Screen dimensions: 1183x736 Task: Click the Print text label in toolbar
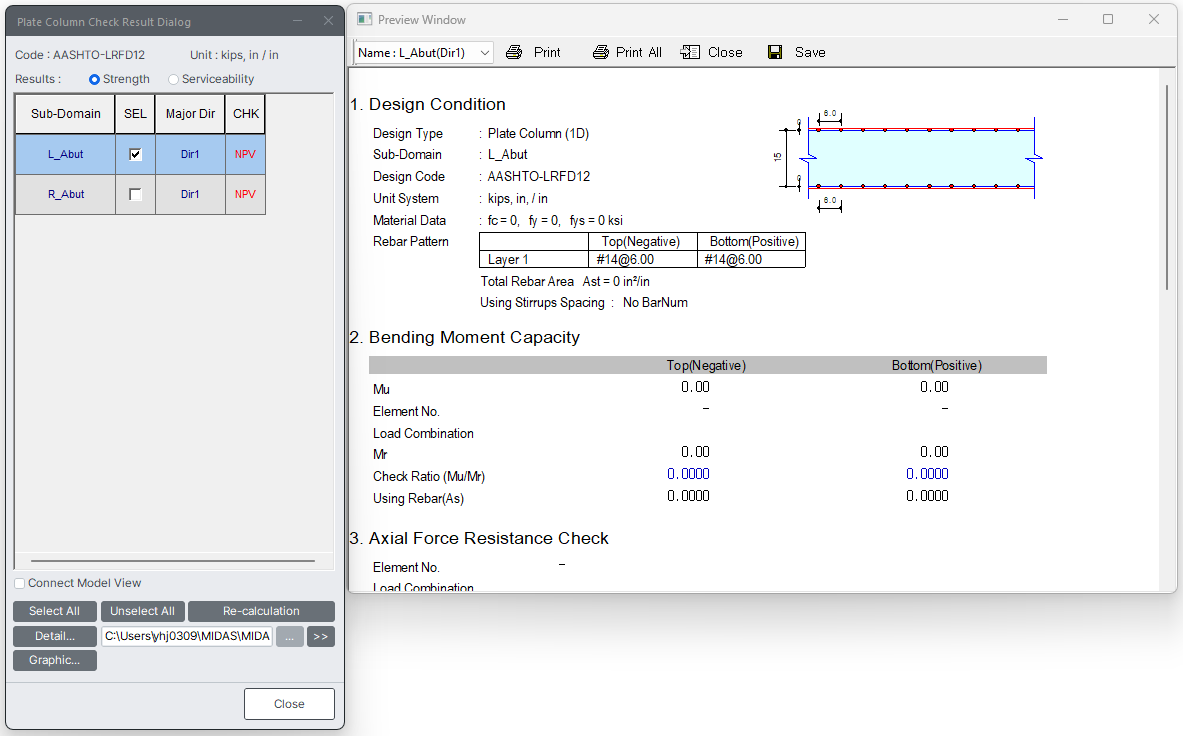pos(547,52)
